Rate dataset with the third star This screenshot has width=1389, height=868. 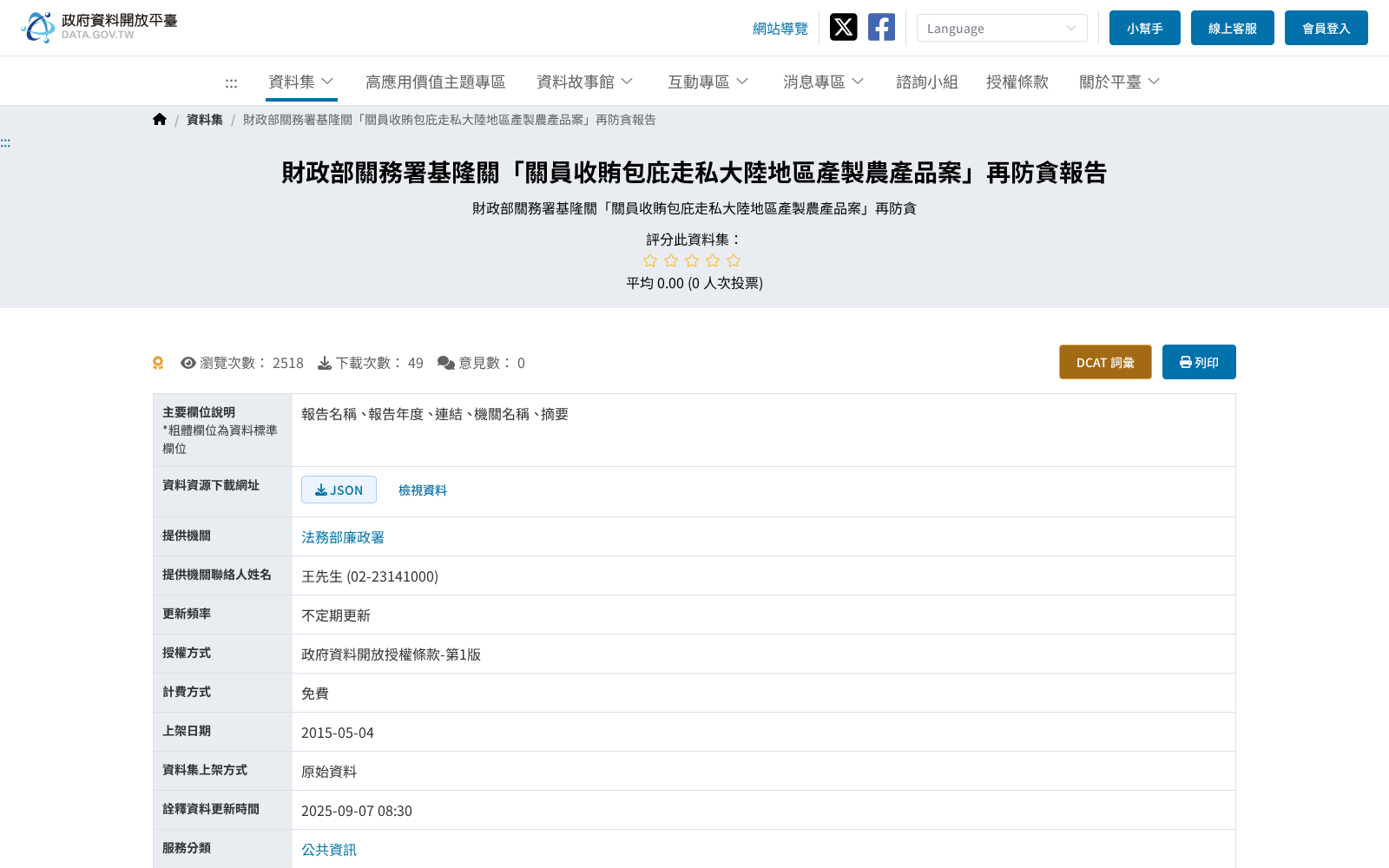coord(692,261)
